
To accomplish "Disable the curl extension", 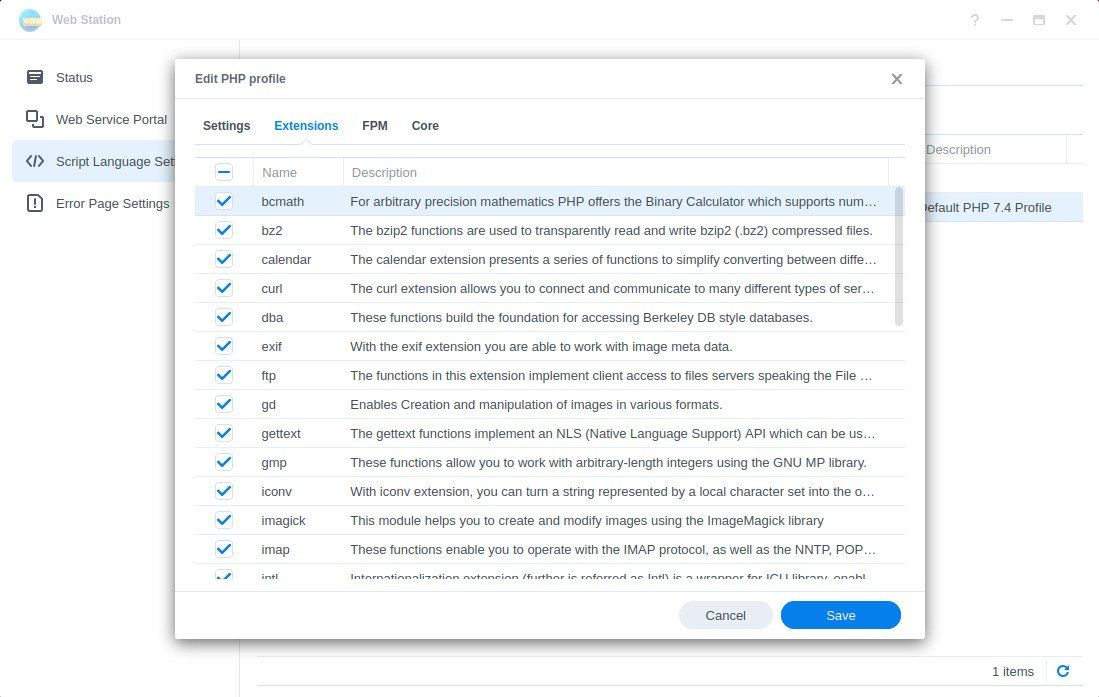I will pos(224,288).
